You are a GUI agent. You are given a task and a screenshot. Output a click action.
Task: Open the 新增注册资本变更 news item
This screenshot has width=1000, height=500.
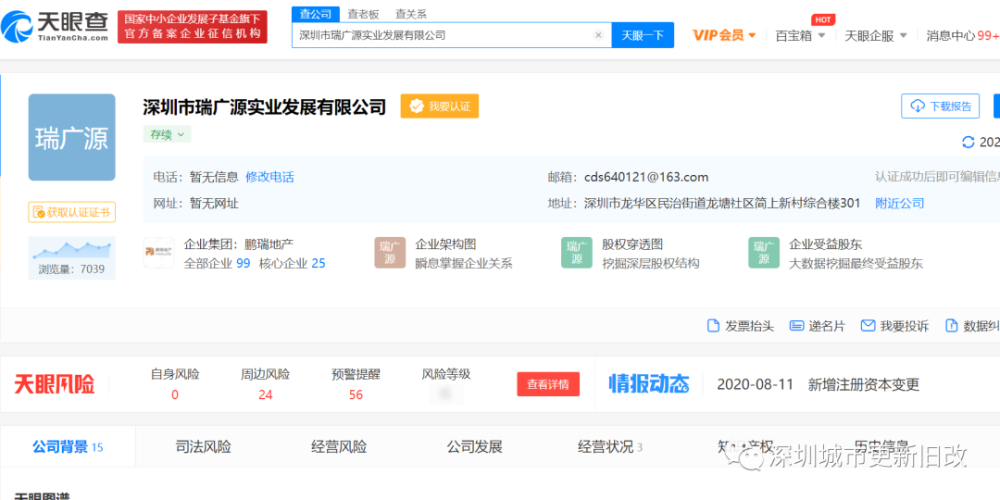[x=864, y=385]
